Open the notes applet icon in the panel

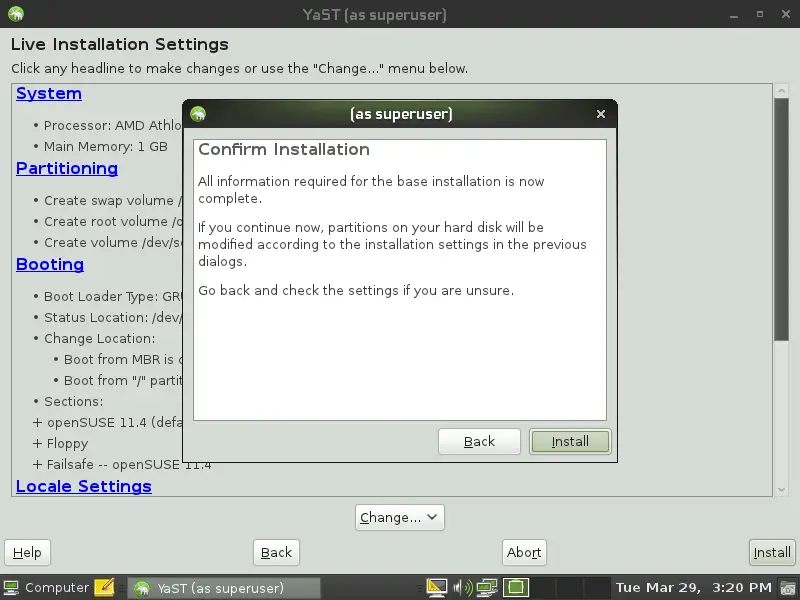point(104,588)
